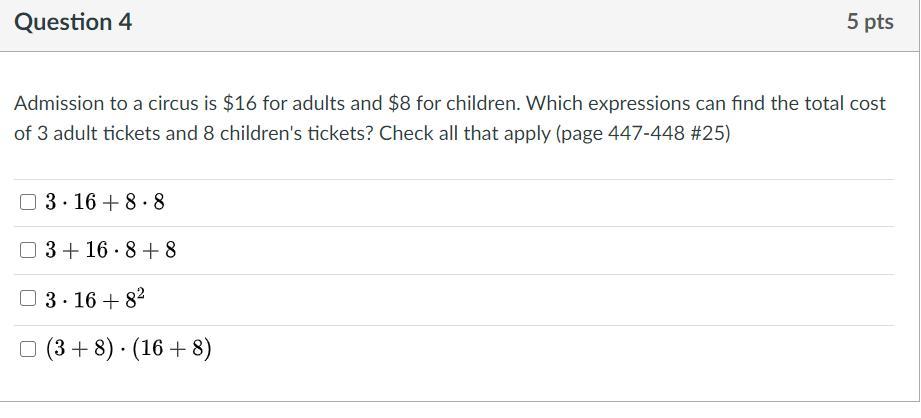This screenshot has height=418, width=921.
Task: Select the (3 + 8) · (16 + 8) checkbox
Action: [x=27, y=349]
